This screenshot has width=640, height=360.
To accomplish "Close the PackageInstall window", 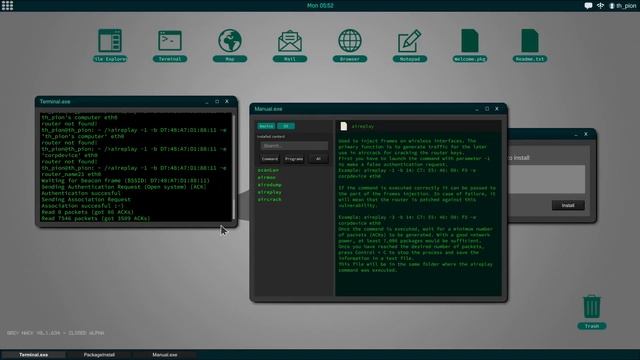I will [586, 134].
